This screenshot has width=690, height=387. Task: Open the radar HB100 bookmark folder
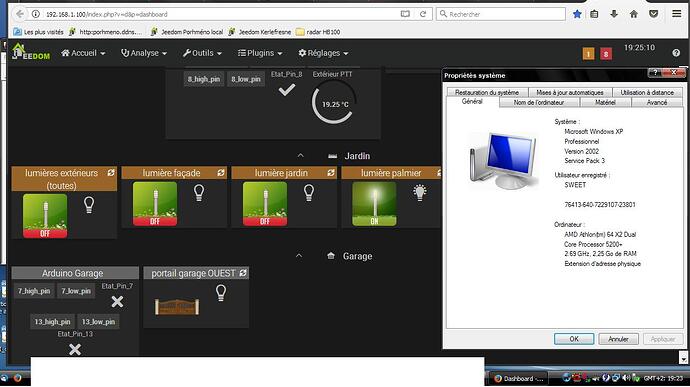point(318,32)
